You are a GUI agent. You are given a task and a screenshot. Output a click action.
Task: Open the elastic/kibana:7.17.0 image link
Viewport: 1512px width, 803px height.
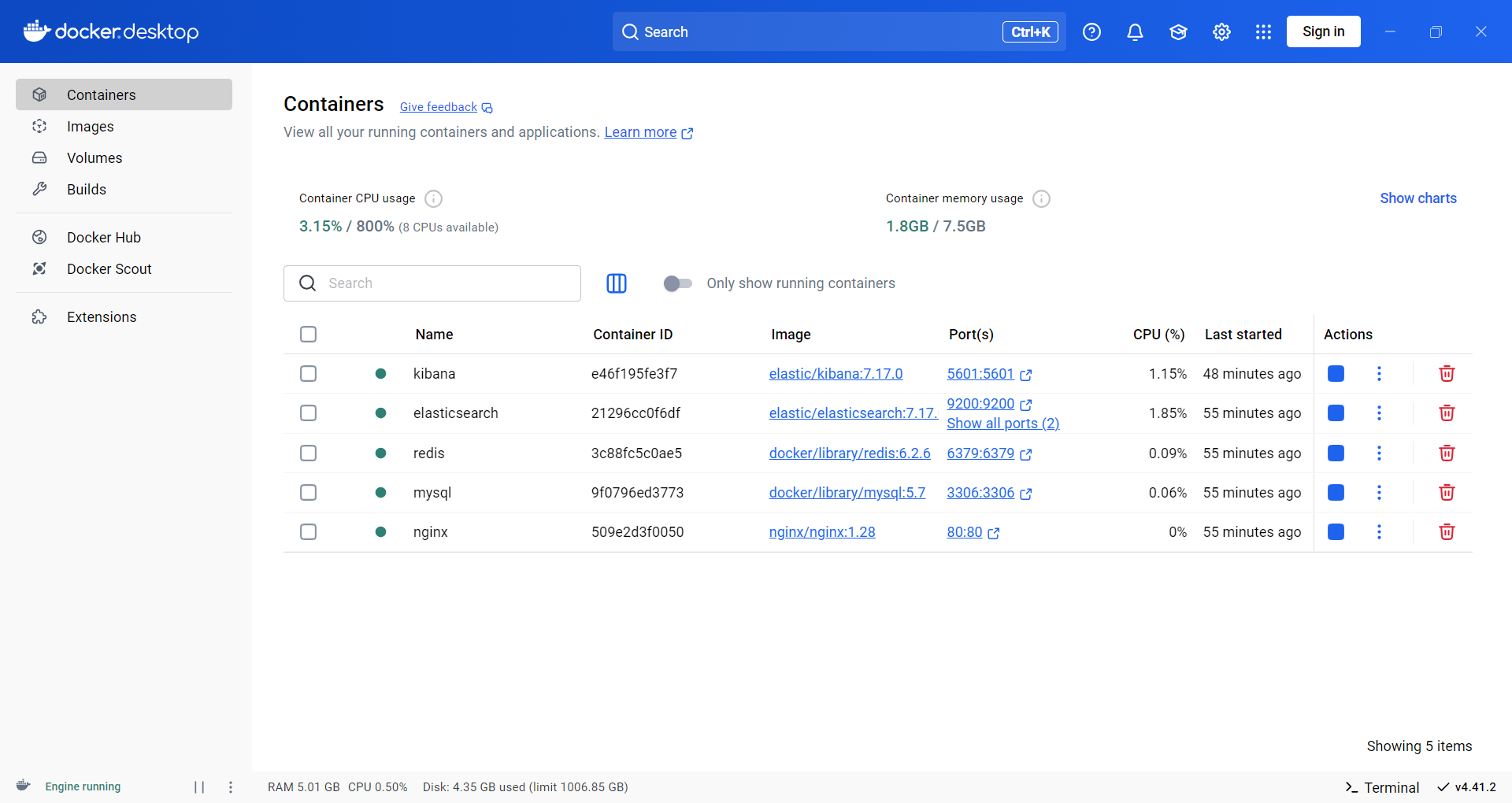tap(836, 374)
